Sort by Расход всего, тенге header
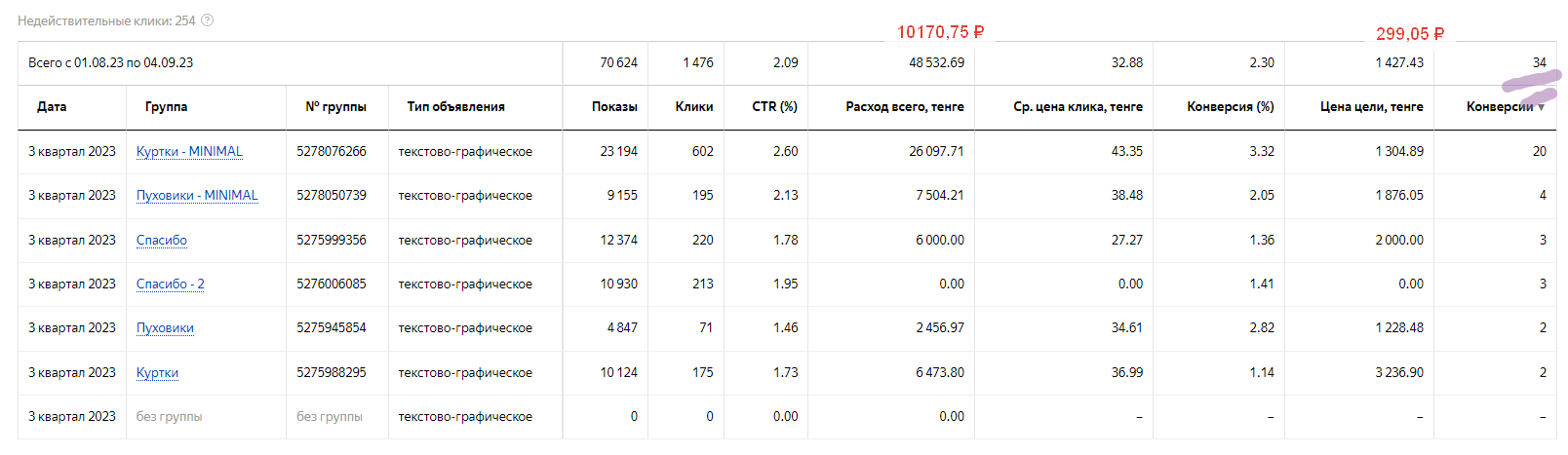This screenshot has height=455, width=1568. coord(904,107)
